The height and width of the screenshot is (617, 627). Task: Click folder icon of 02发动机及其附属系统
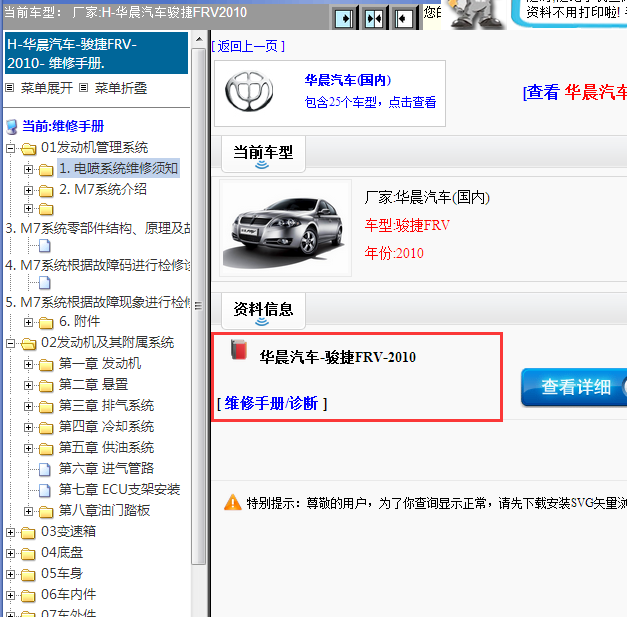pyautogui.click(x=28, y=343)
